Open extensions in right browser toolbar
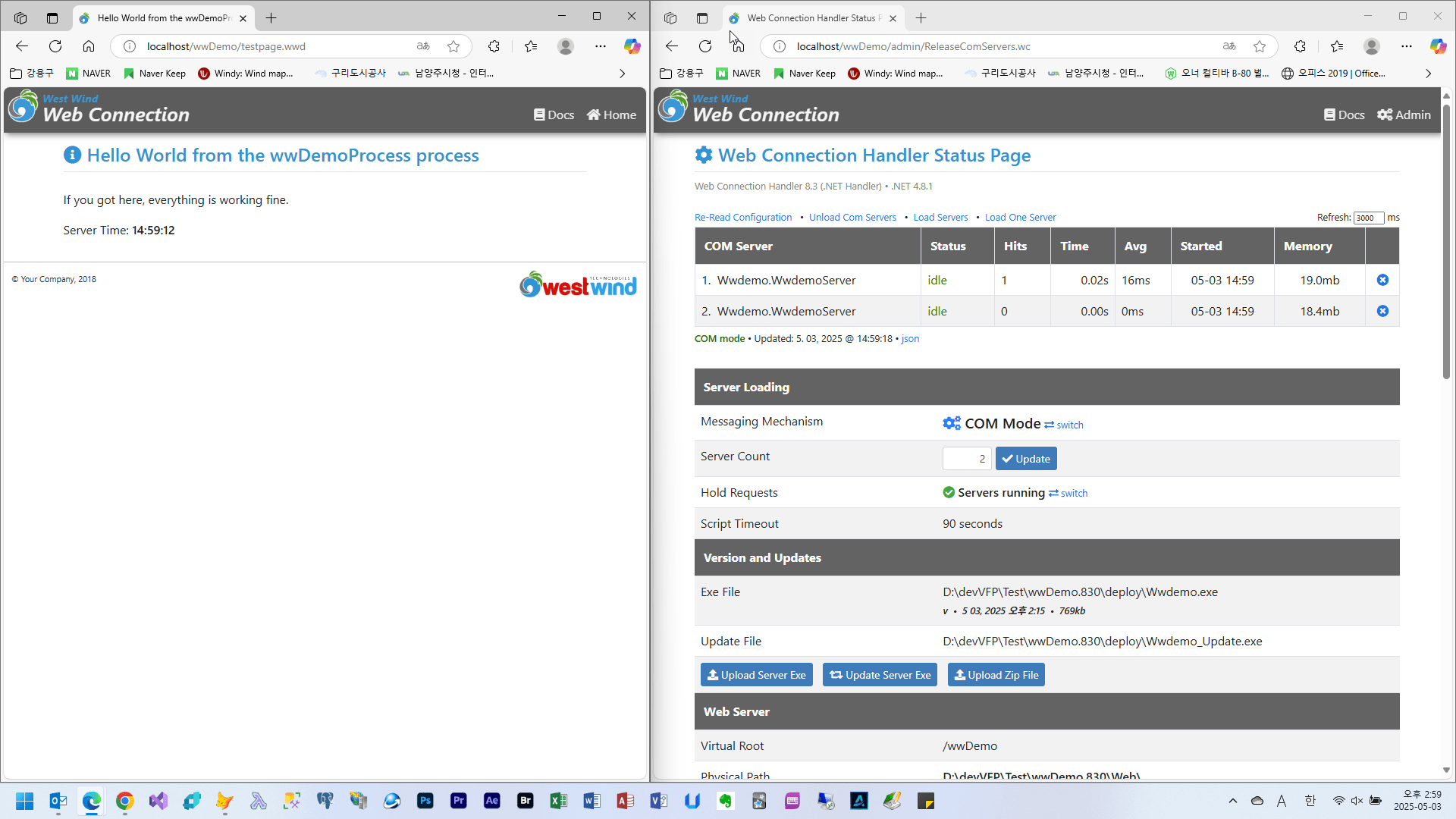Viewport: 1456px width, 819px height. click(x=1300, y=46)
